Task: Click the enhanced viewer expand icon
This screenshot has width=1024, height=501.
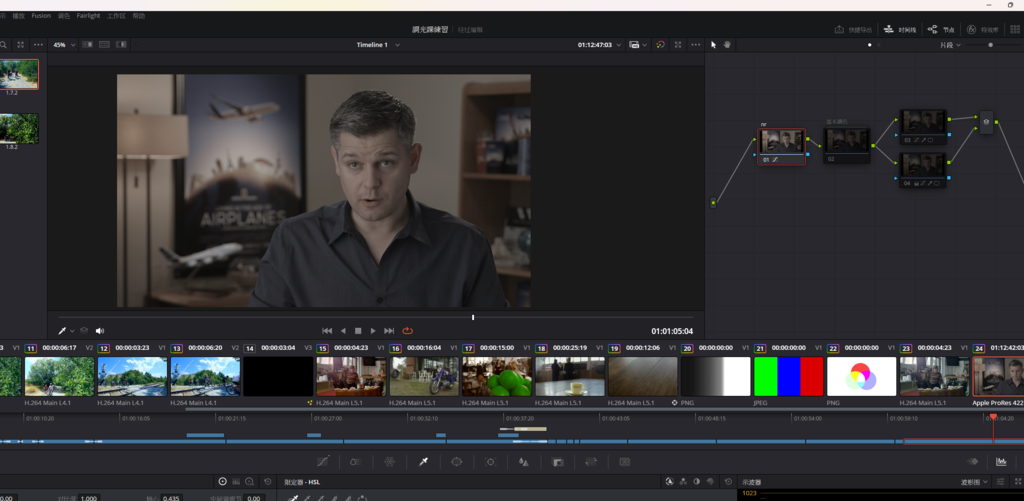Action: [x=678, y=45]
